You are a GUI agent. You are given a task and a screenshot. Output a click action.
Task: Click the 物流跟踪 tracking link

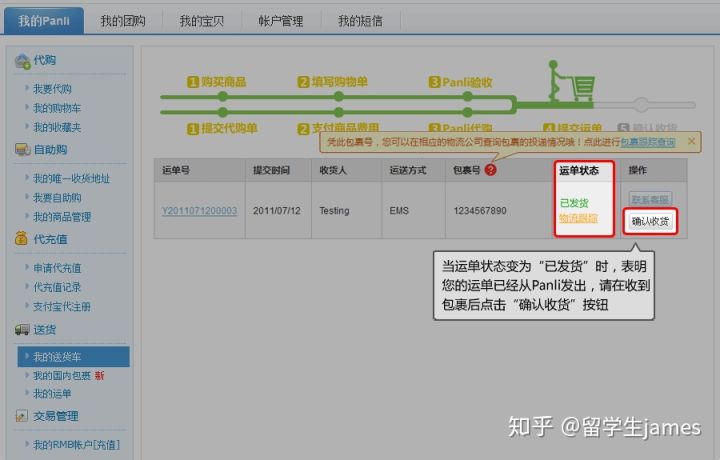(x=579, y=219)
